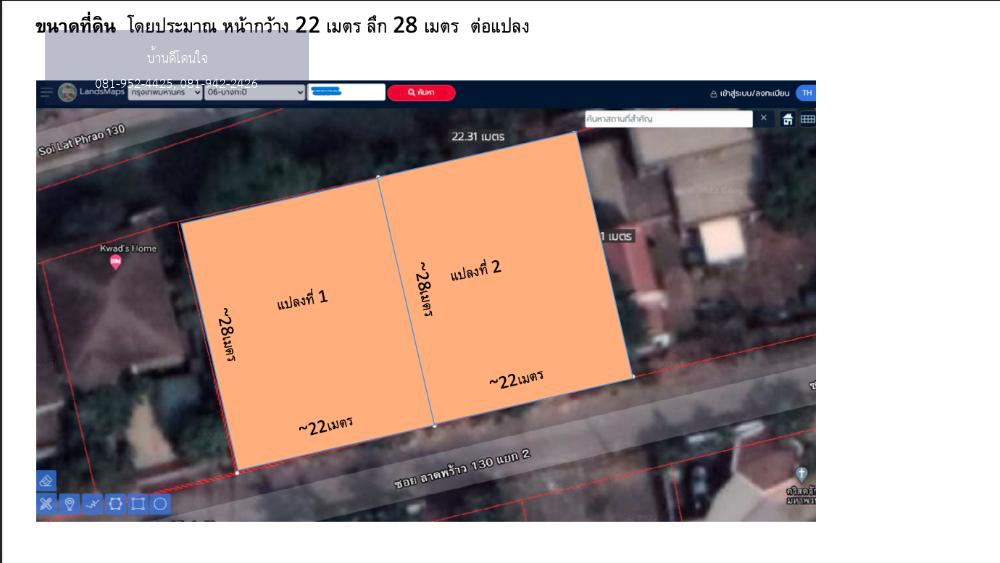Expand the กรุงเทพมหานคร province dropdown

pos(165,92)
